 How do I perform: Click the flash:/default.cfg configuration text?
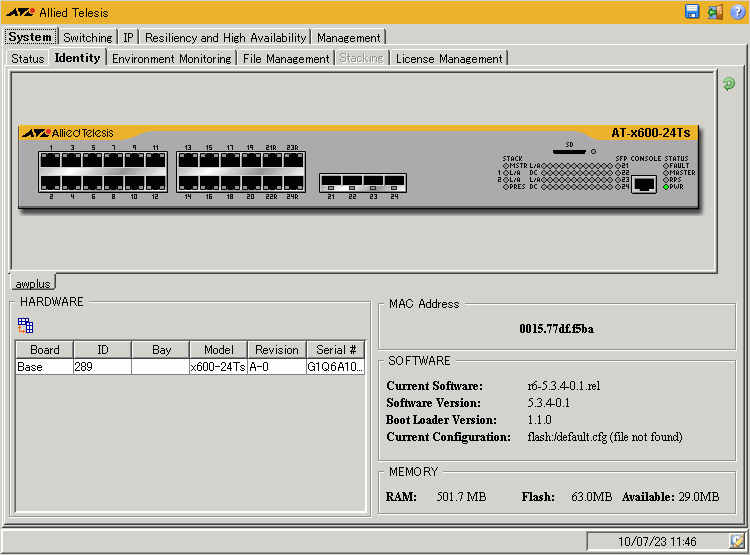605,437
